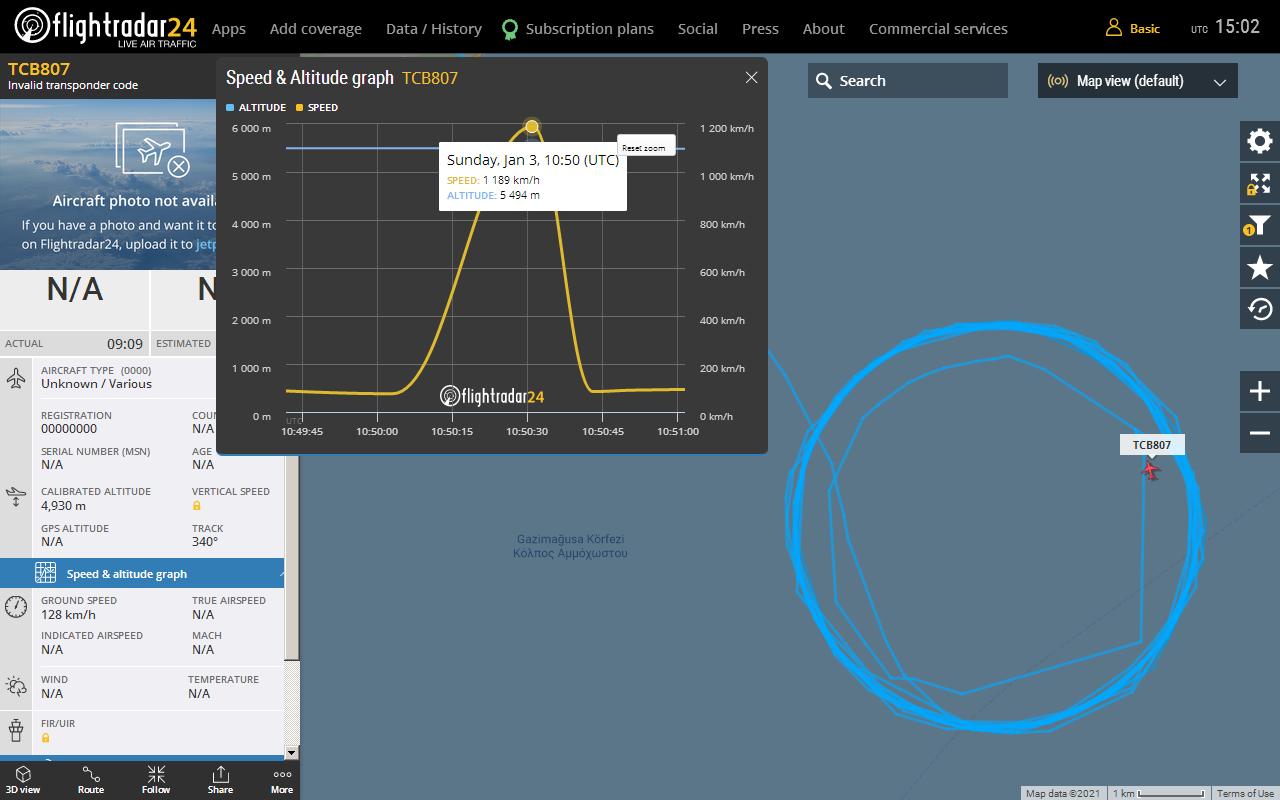Image resolution: width=1280 pixels, height=800 pixels.
Task: Click the speed gauge icon in panel
Action: point(16,607)
